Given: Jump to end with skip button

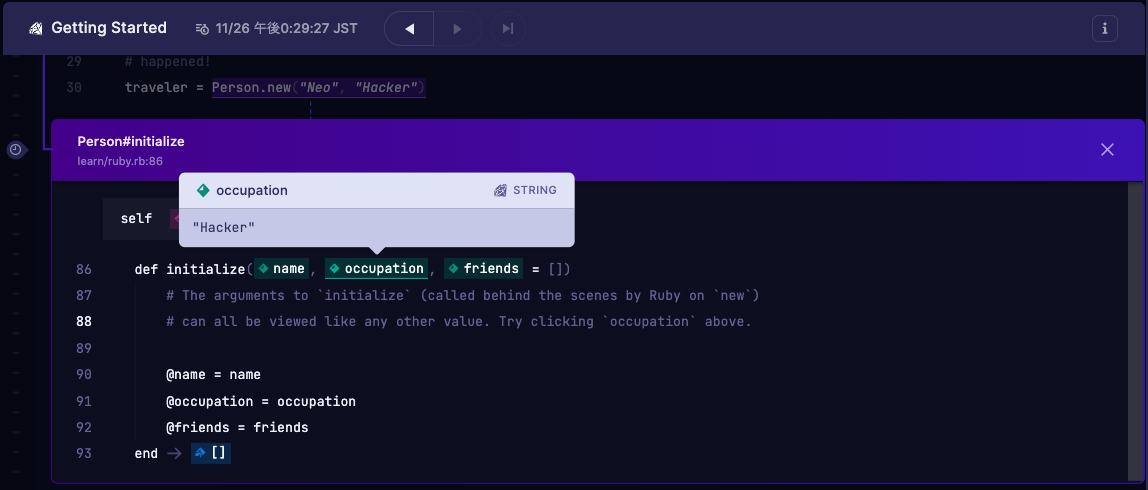Looking at the screenshot, I should tap(508, 29).
